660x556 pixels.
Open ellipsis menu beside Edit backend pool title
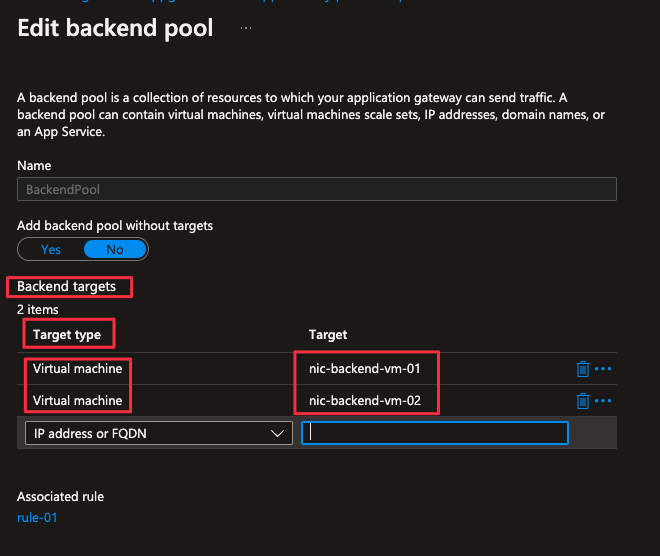coord(246,28)
